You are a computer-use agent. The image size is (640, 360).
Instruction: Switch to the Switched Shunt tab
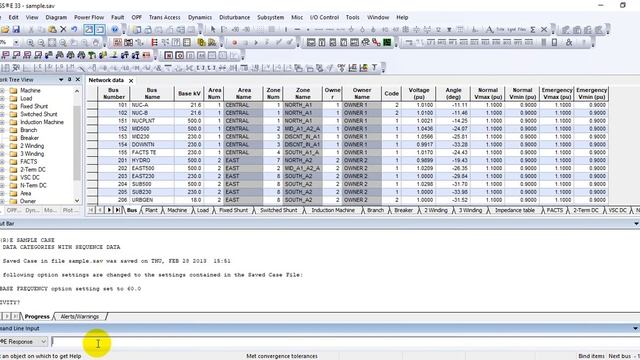point(278,210)
